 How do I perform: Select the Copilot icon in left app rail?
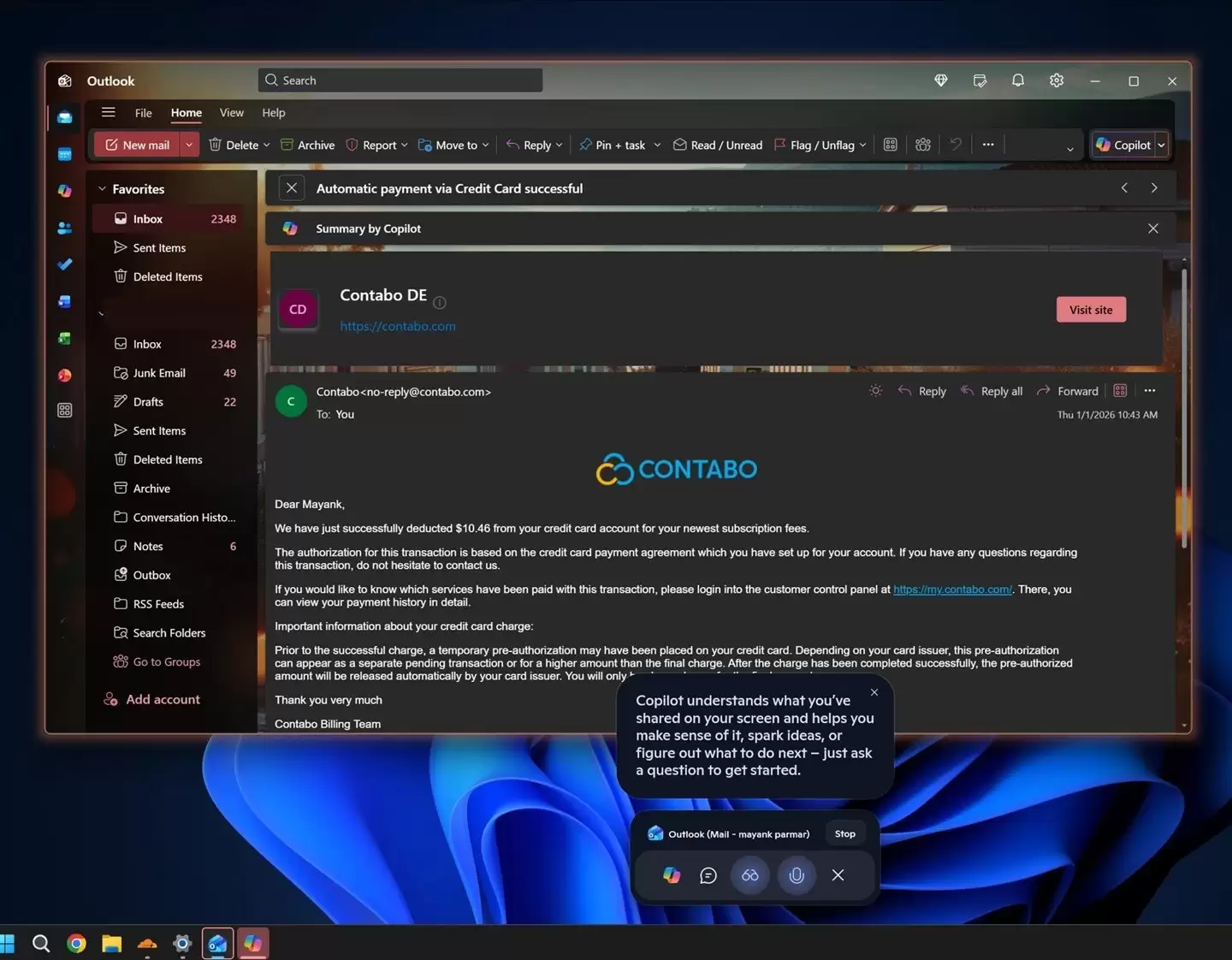64,191
